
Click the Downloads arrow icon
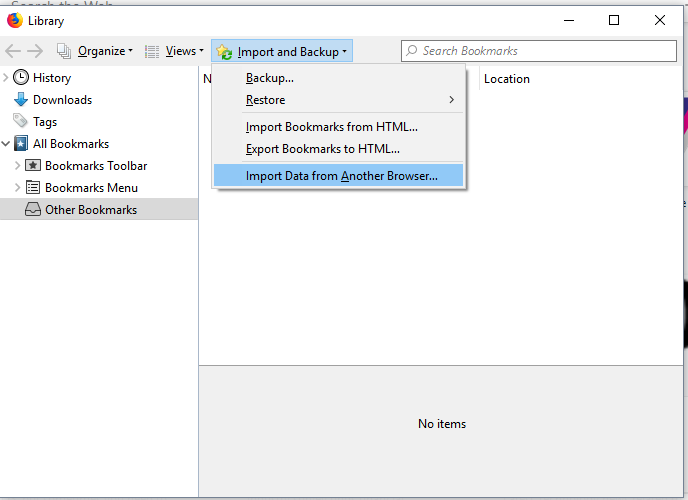(21, 100)
